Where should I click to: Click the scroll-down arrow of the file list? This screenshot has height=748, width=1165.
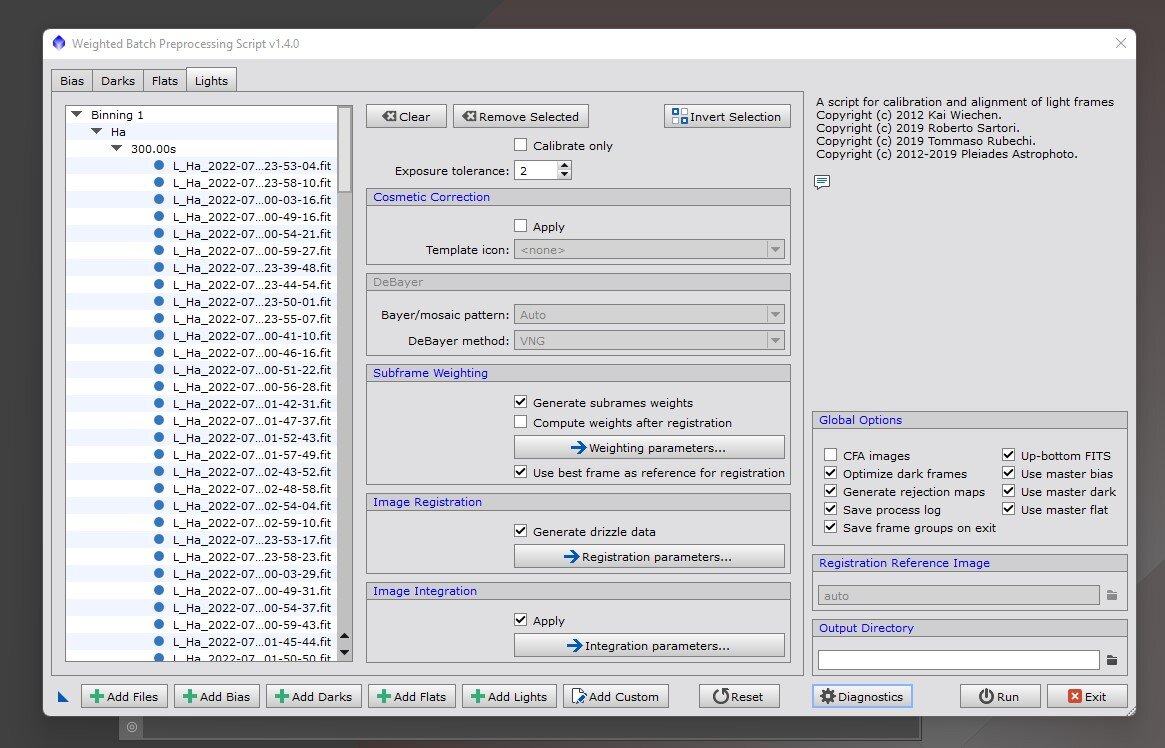point(344,652)
